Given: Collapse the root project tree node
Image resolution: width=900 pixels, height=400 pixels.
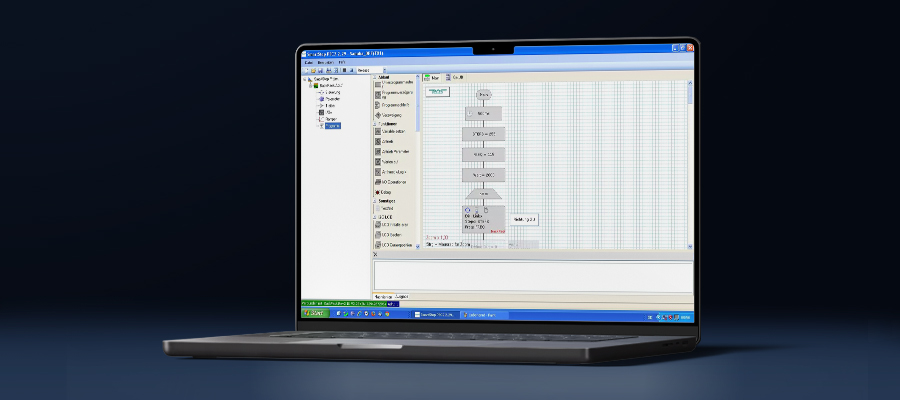Looking at the screenshot, I should pos(306,79).
